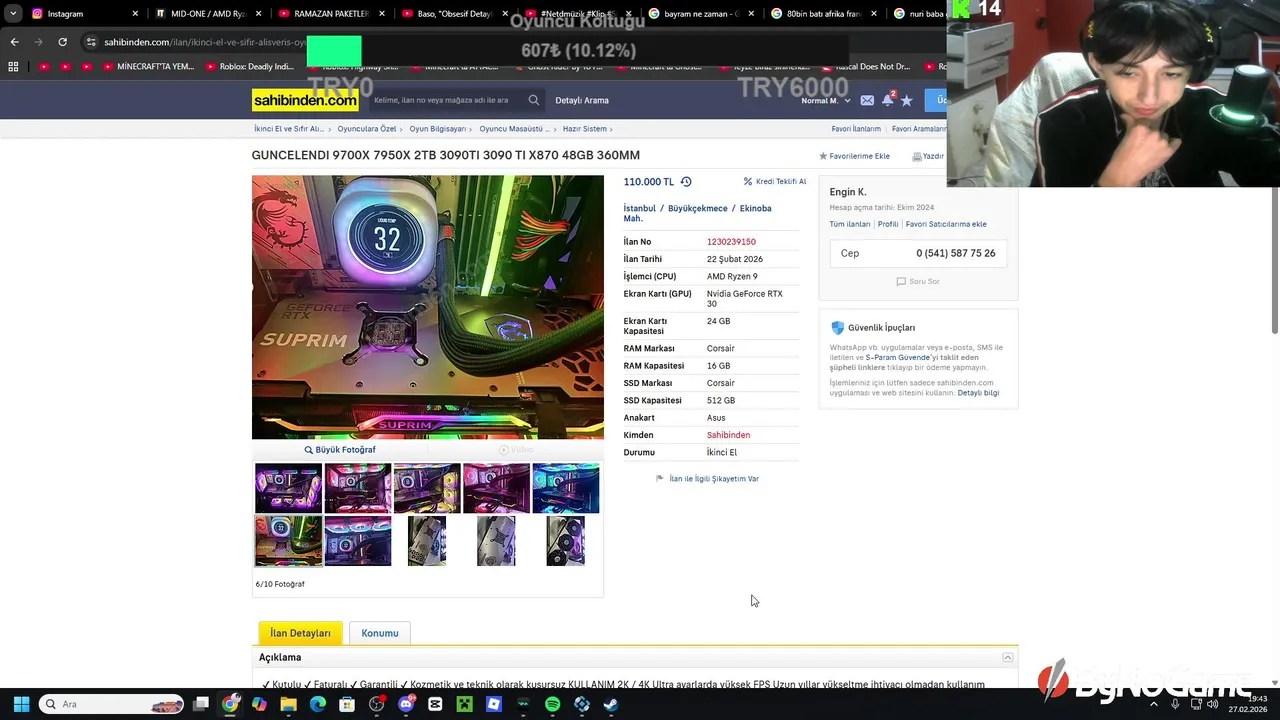Open Spotify from the taskbar

point(553,704)
